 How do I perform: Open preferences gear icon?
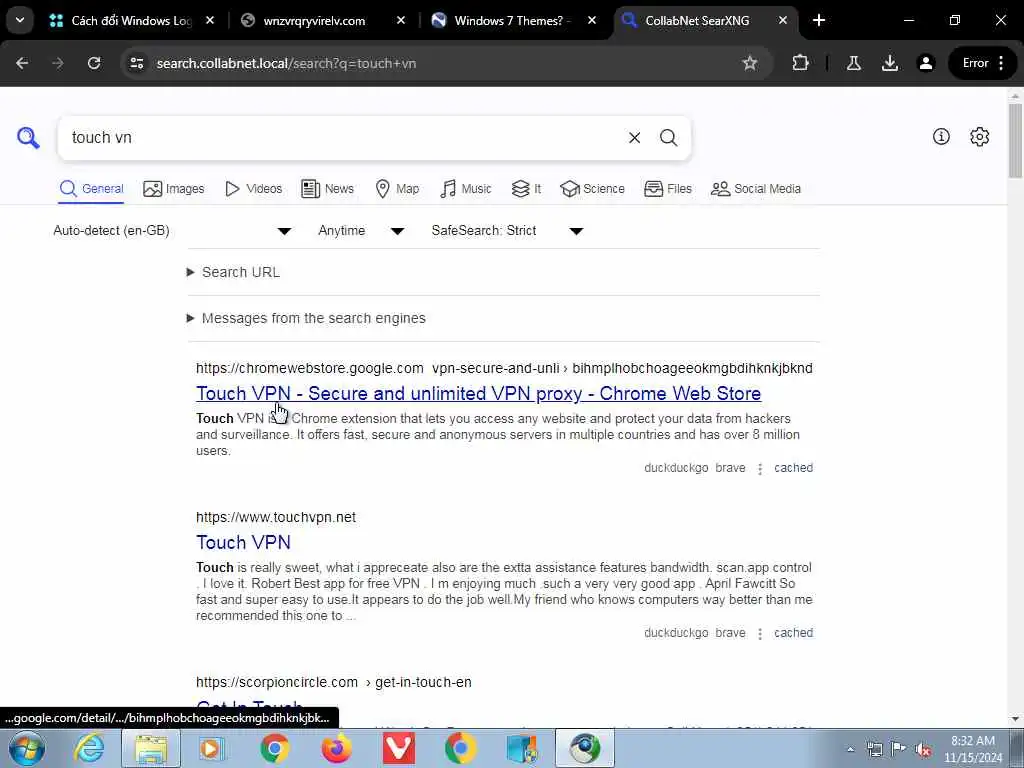[979, 136]
